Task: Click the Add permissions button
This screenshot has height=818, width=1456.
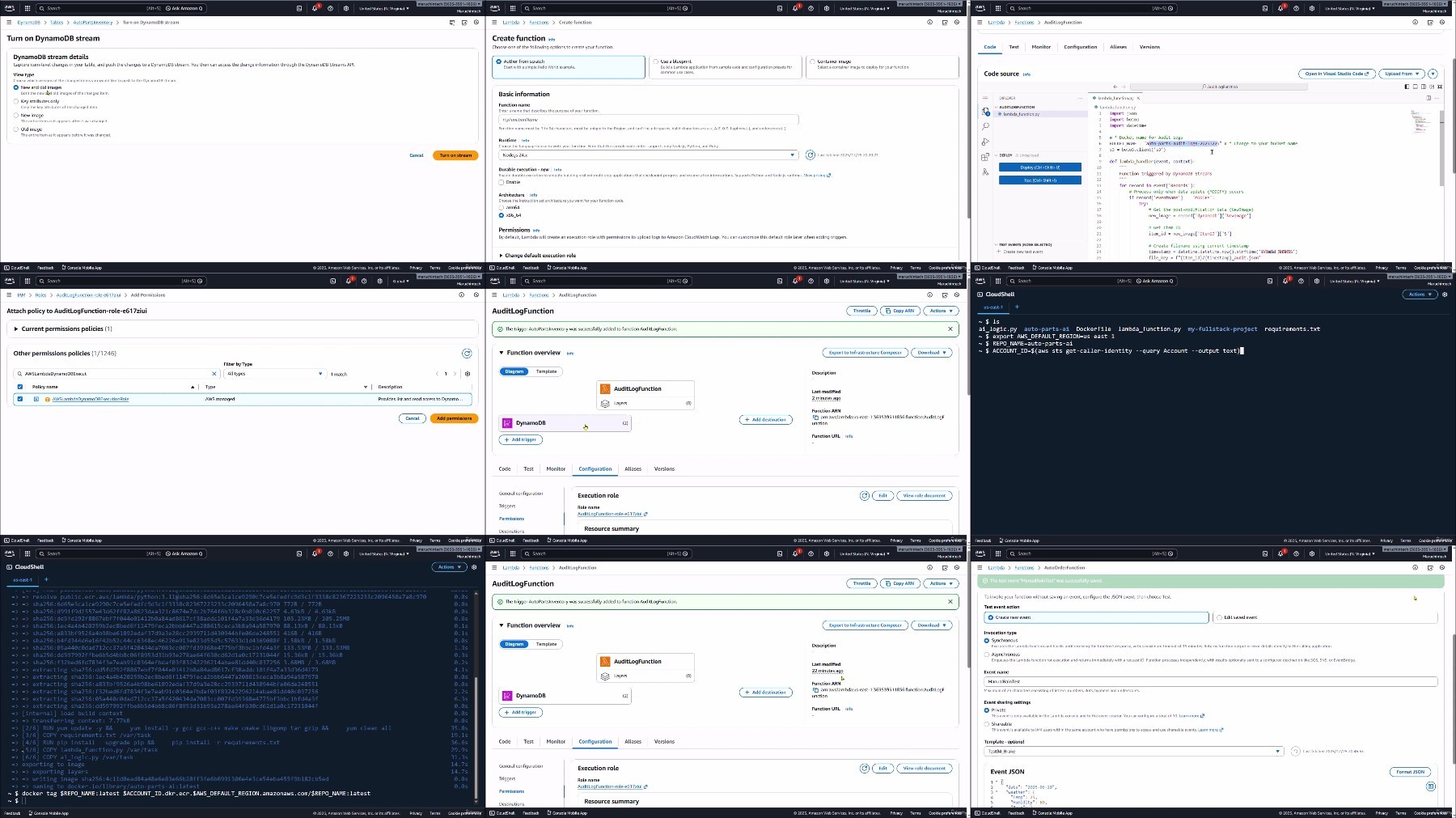Action: click(x=454, y=418)
